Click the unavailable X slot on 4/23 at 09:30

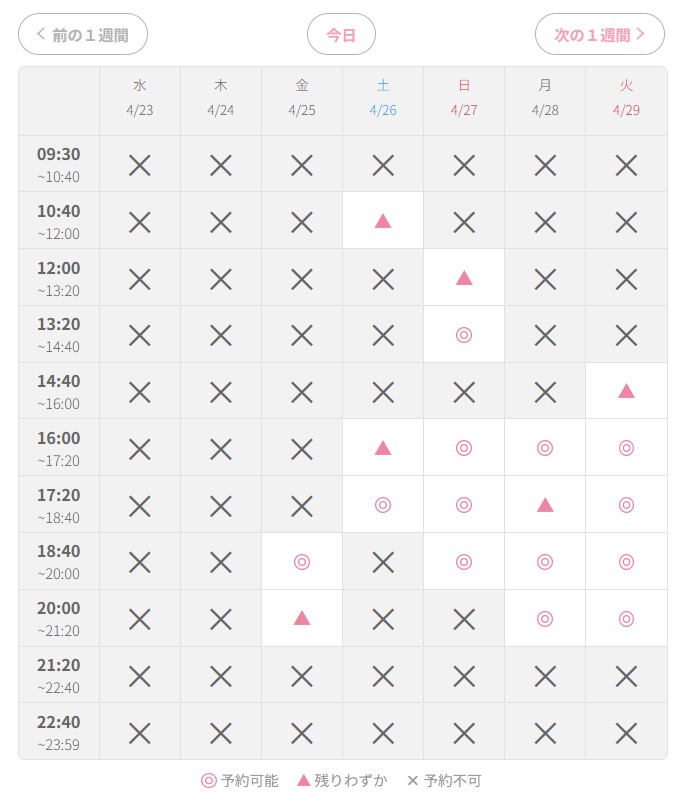(x=139, y=165)
